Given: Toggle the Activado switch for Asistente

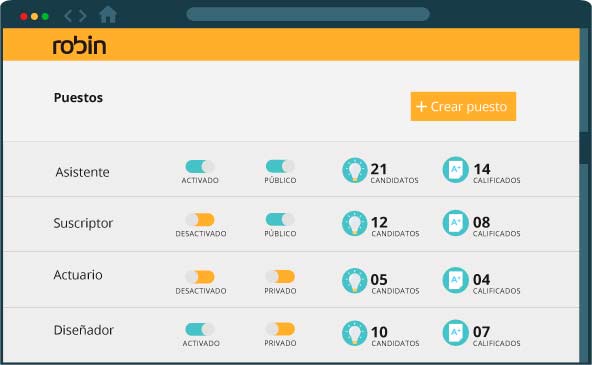Looking at the screenshot, I should point(200,166).
